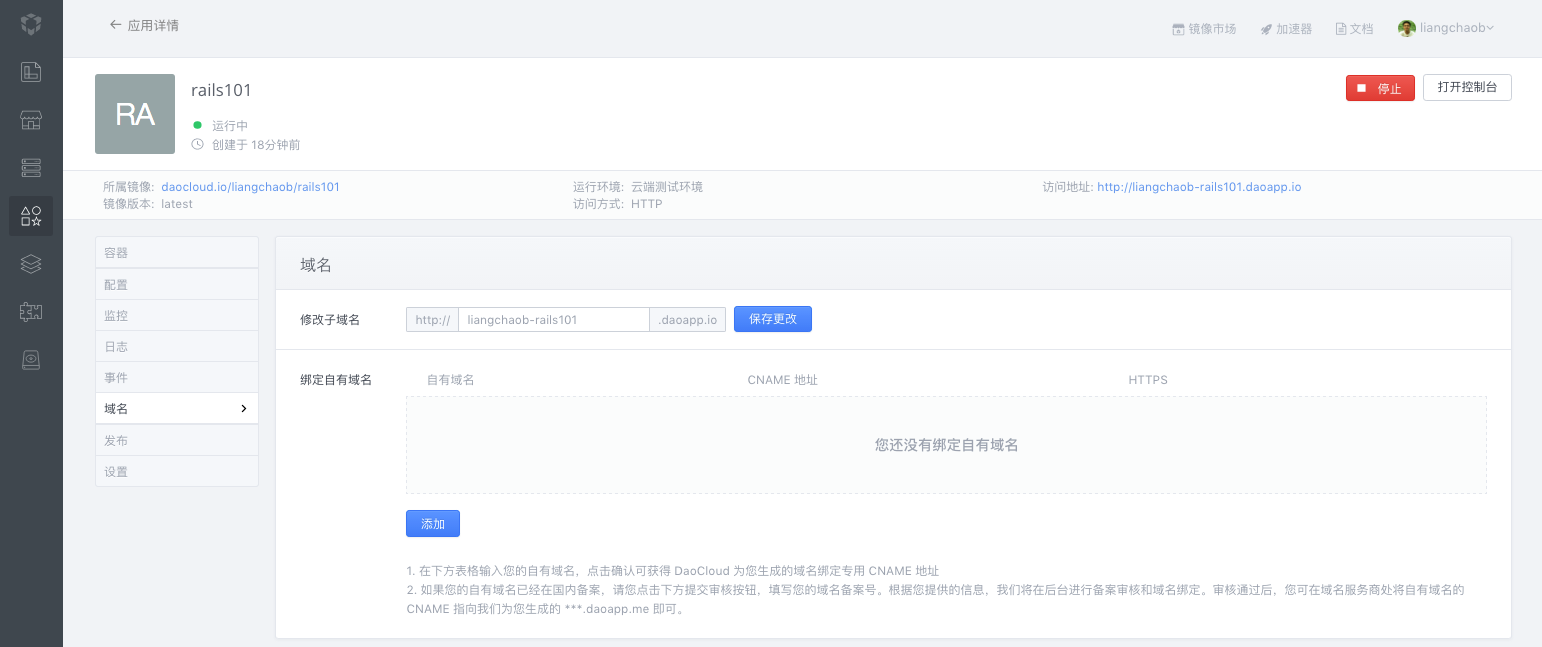Click the 绑定自有域名 label
1542x647 pixels.
click(336, 380)
